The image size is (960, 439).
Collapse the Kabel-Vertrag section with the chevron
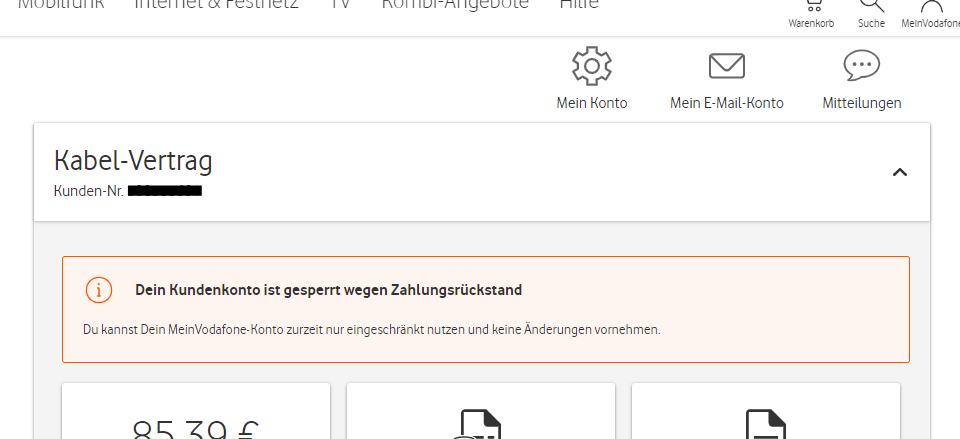click(x=899, y=172)
